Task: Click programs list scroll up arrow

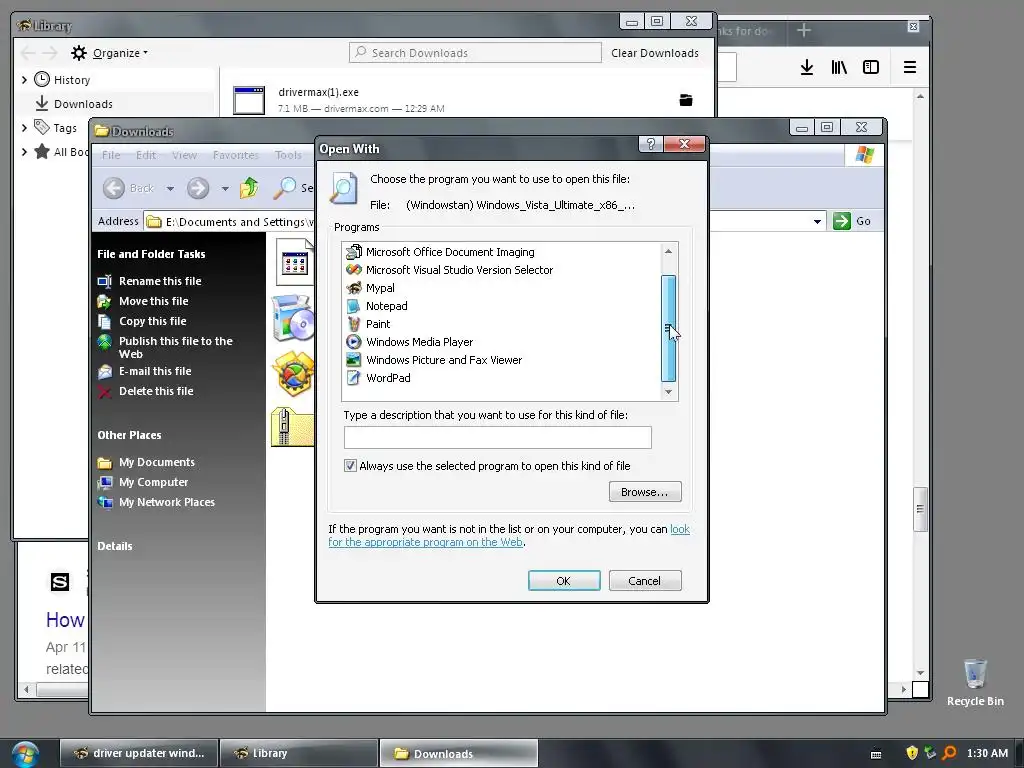Action: click(668, 251)
